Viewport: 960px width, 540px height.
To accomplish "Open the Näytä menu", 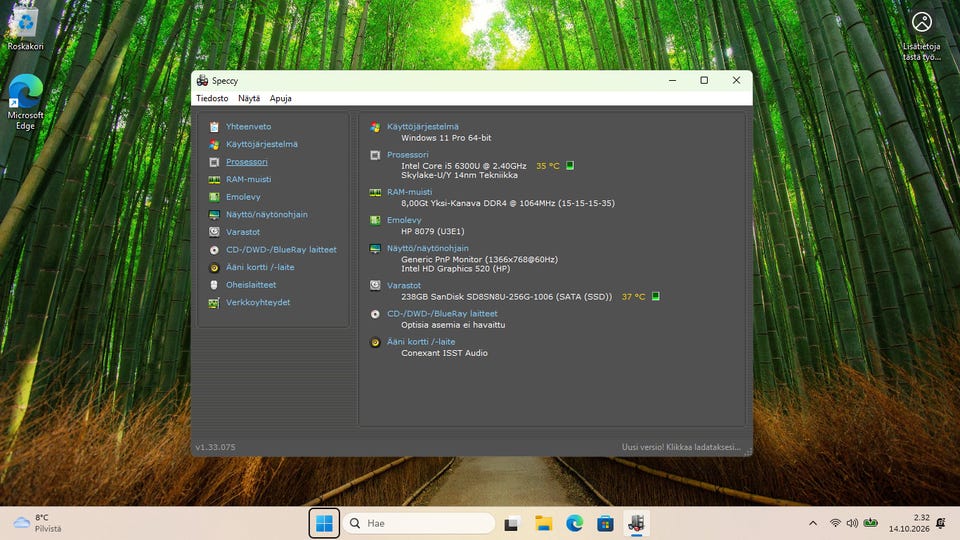I will [249, 98].
